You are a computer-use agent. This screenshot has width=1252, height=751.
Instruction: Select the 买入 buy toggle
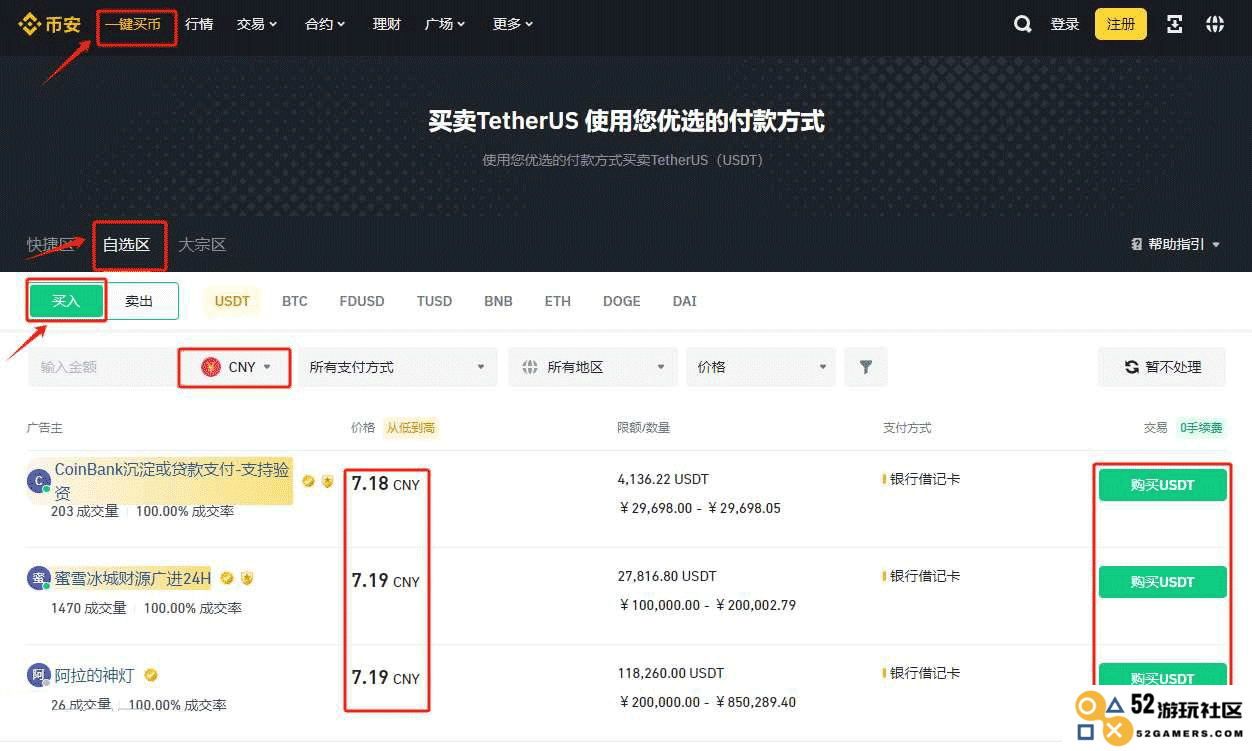66,301
